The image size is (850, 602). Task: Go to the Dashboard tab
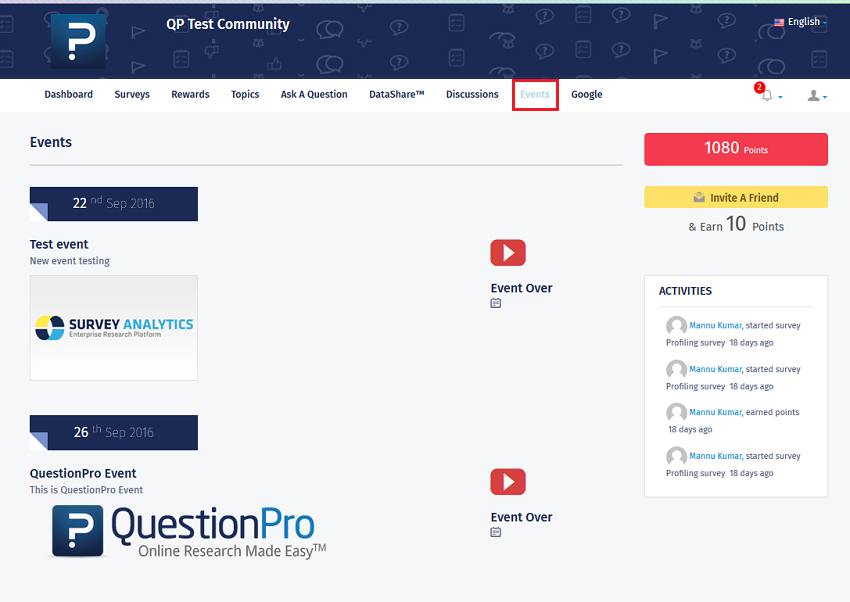[x=68, y=95]
